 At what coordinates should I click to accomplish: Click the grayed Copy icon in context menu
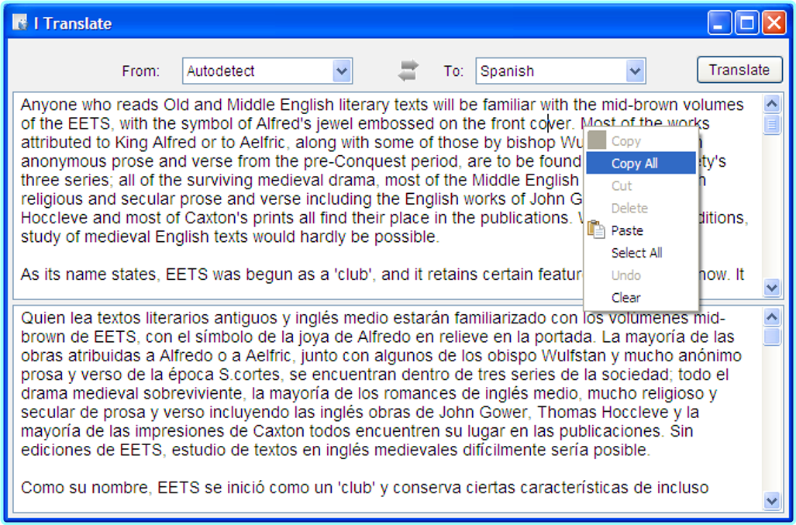(x=597, y=140)
